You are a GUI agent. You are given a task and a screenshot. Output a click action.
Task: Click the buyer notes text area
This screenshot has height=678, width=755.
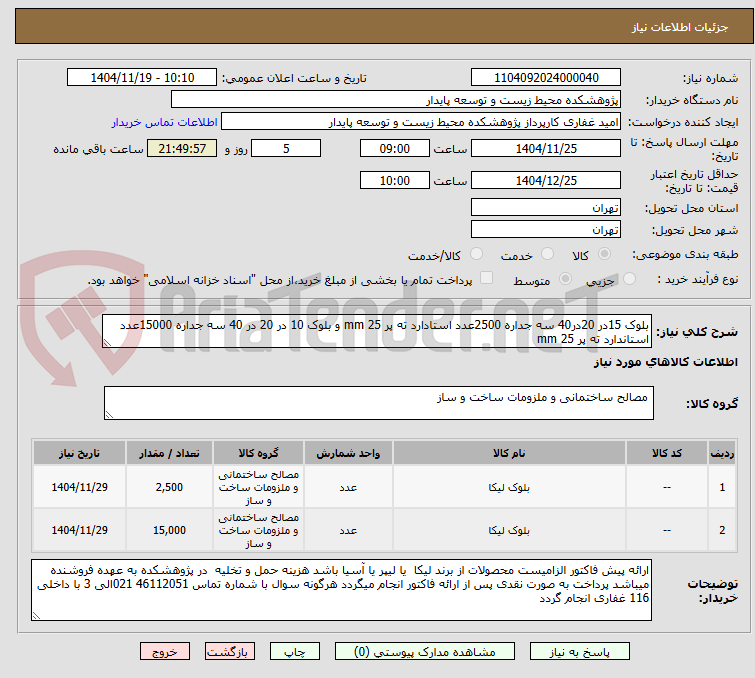tap(341, 590)
